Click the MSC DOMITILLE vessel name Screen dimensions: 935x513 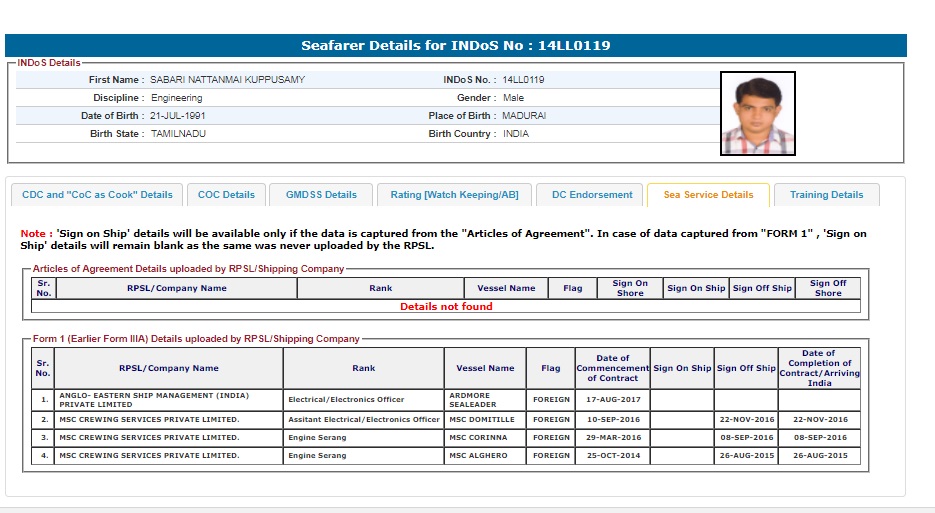[x=485, y=420]
